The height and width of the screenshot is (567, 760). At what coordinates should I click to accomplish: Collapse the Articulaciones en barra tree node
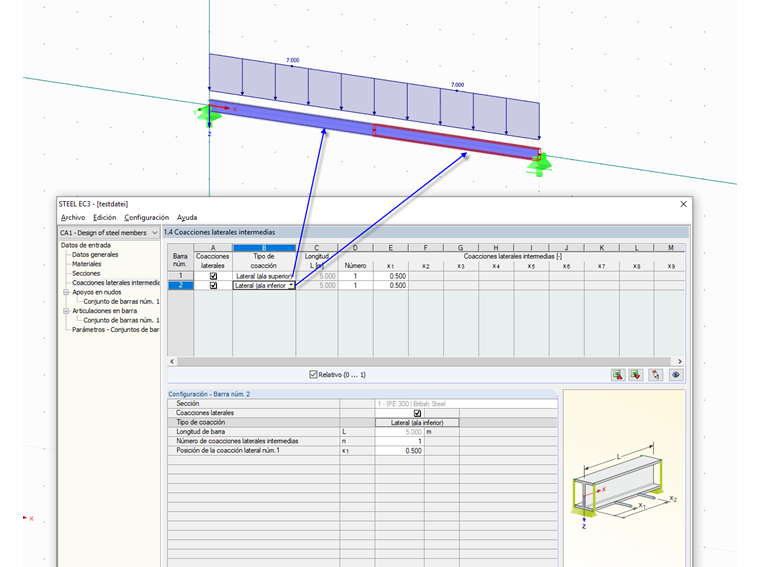pyautogui.click(x=66, y=311)
